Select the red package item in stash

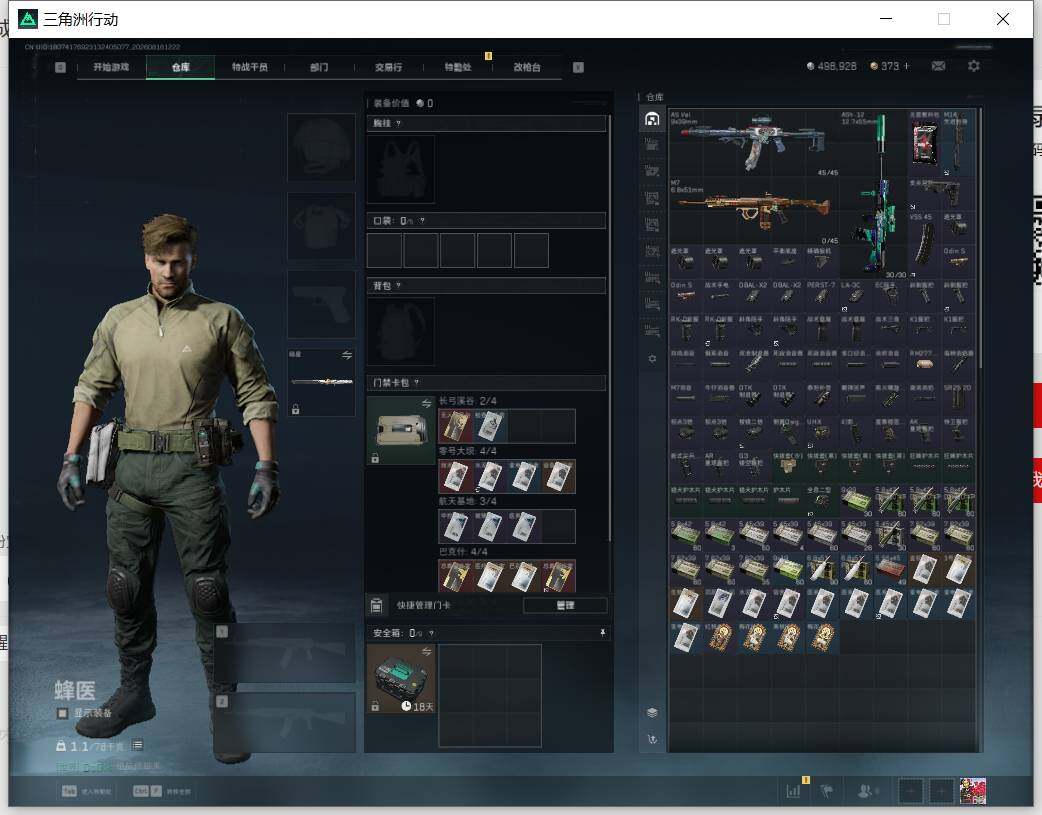tap(924, 143)
